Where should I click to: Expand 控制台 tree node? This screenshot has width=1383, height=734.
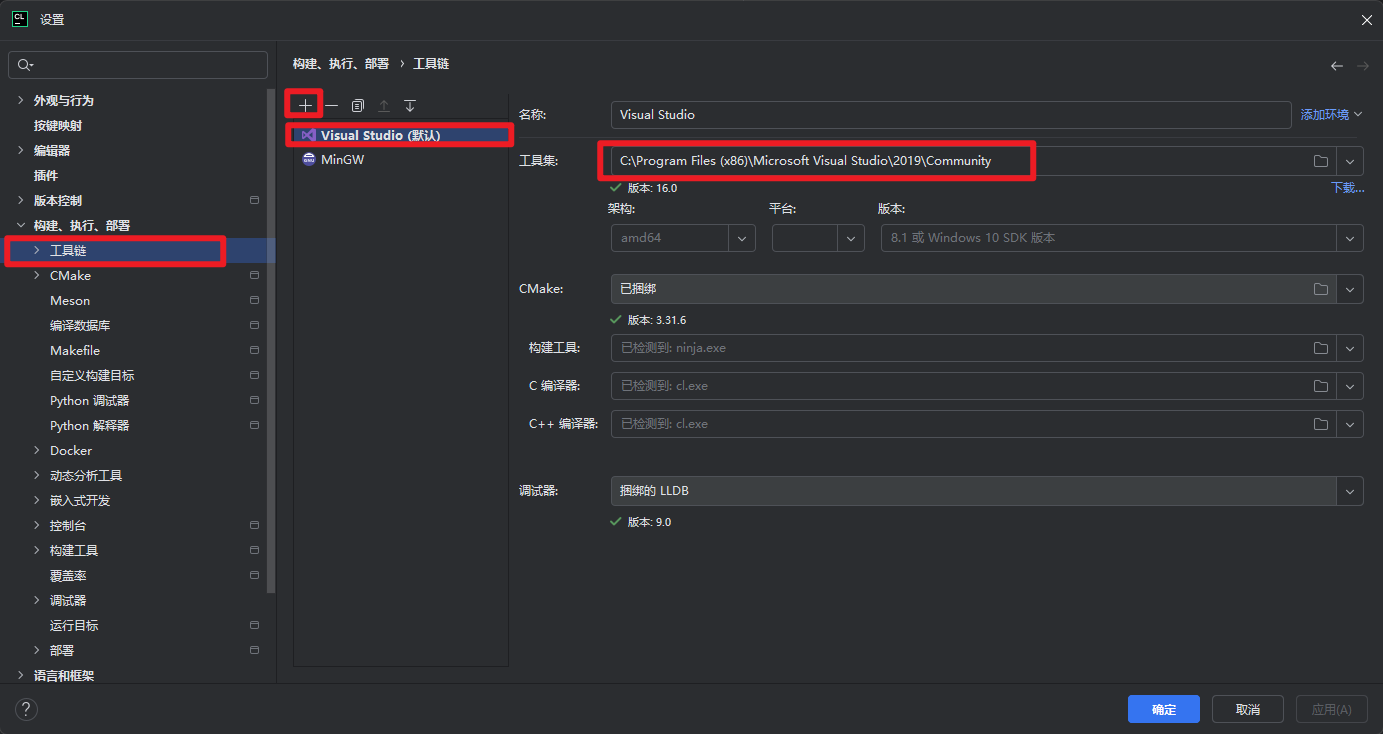37,526
